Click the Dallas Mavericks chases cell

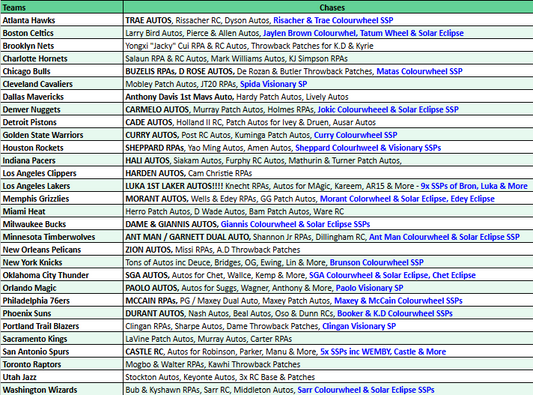[x=328, y=97]
